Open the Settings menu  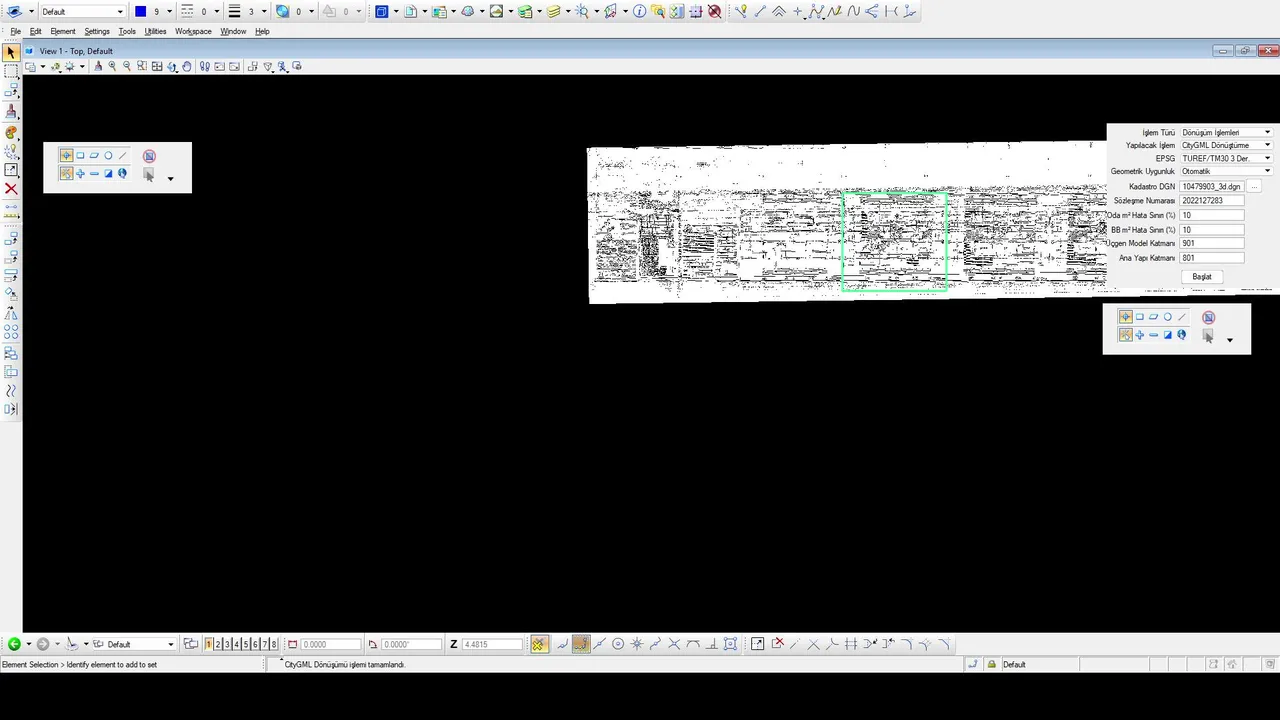click(x=97, y=31)
